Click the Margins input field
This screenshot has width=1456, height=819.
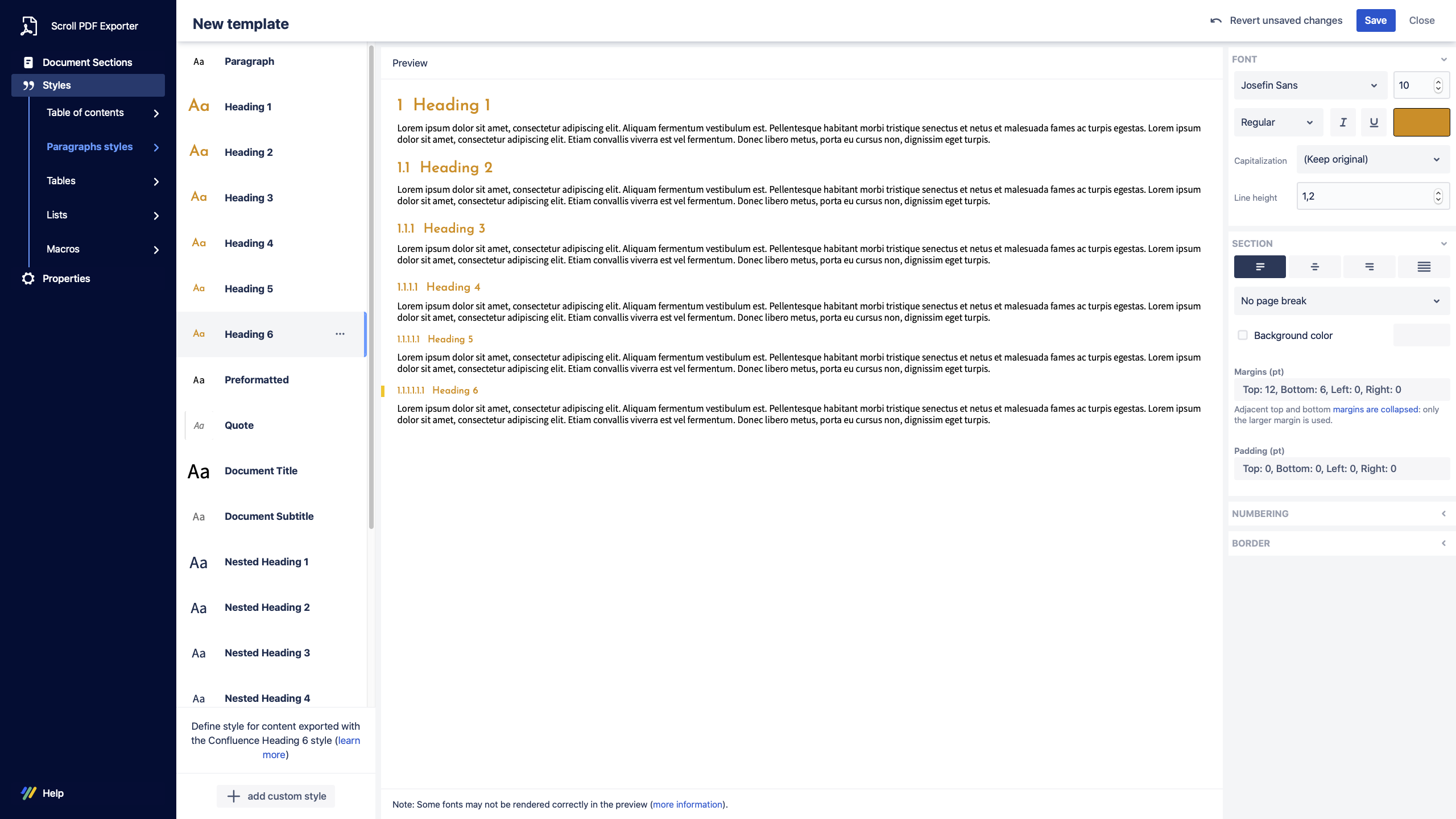pos(1341,390)
